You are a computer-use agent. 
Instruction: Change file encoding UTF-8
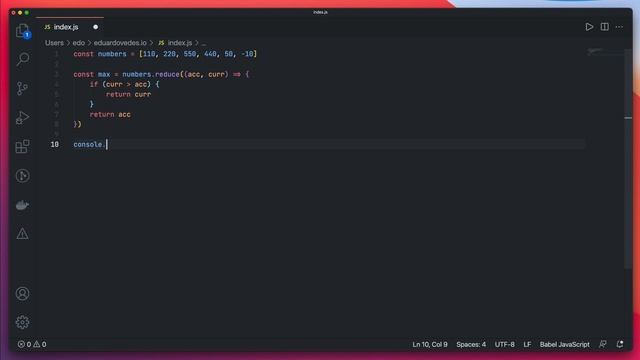coord(504,344)
